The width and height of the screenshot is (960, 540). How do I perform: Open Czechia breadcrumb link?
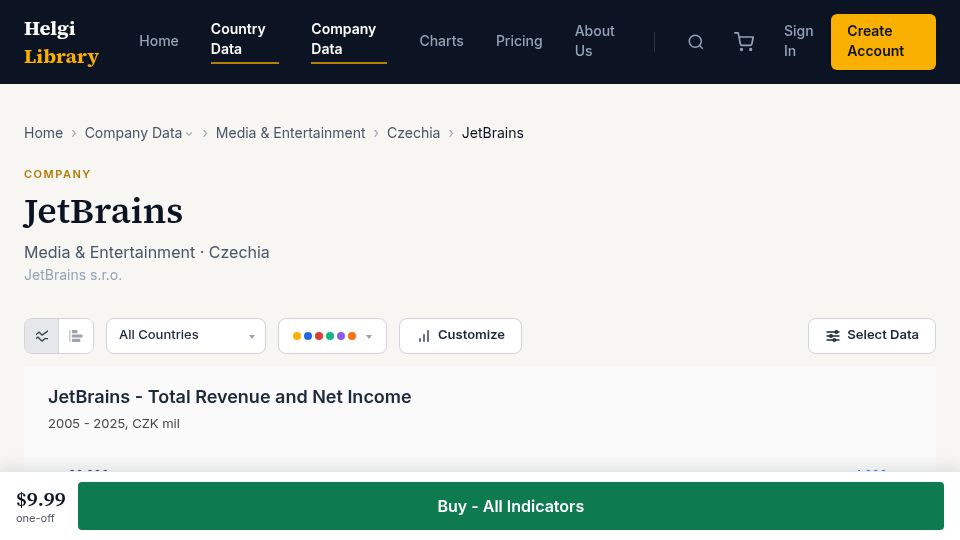413,133
